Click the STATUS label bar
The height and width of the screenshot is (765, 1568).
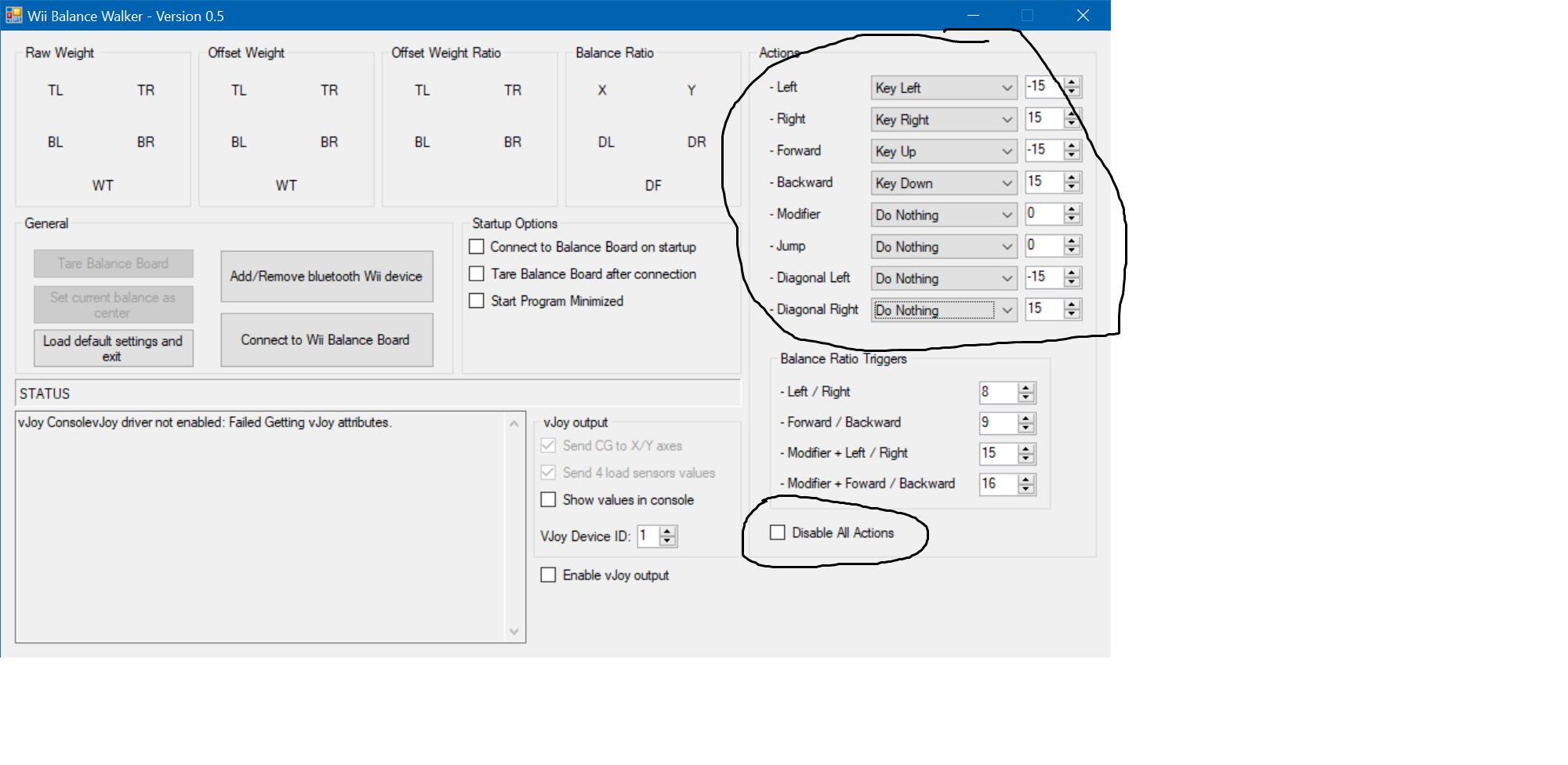(x=377, y=393)
